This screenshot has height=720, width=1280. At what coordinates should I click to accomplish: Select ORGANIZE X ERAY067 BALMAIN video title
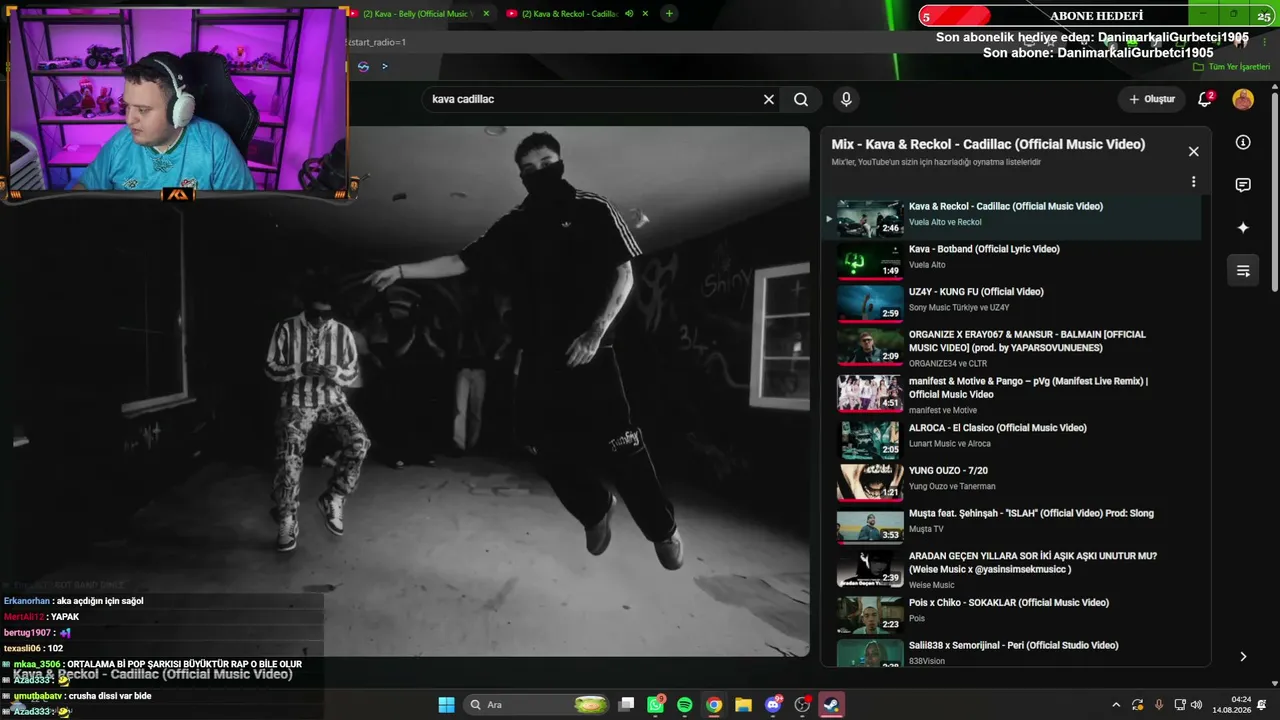coord(1027,341)
